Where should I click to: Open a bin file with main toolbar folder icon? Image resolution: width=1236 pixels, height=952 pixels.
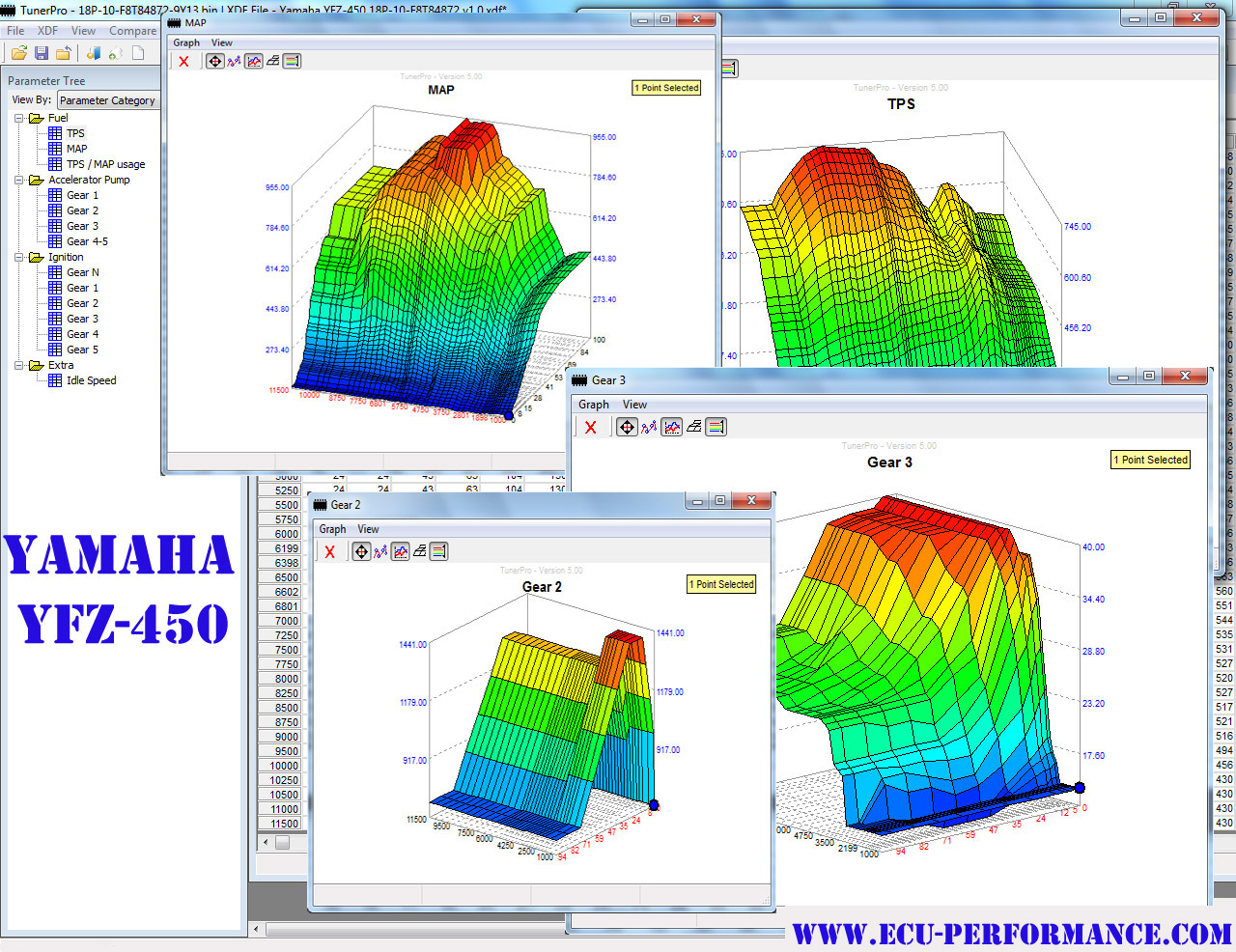(18, 53)
